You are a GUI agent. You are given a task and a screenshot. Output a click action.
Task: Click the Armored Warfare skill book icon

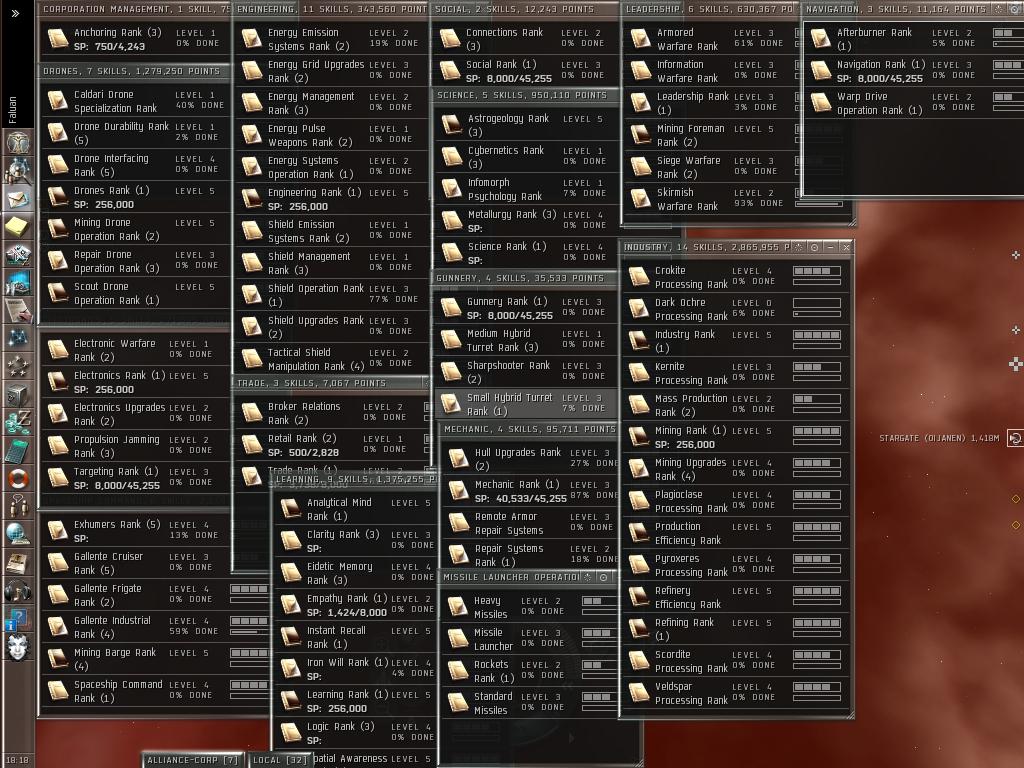pyautogui.click(x=641, y=39)
